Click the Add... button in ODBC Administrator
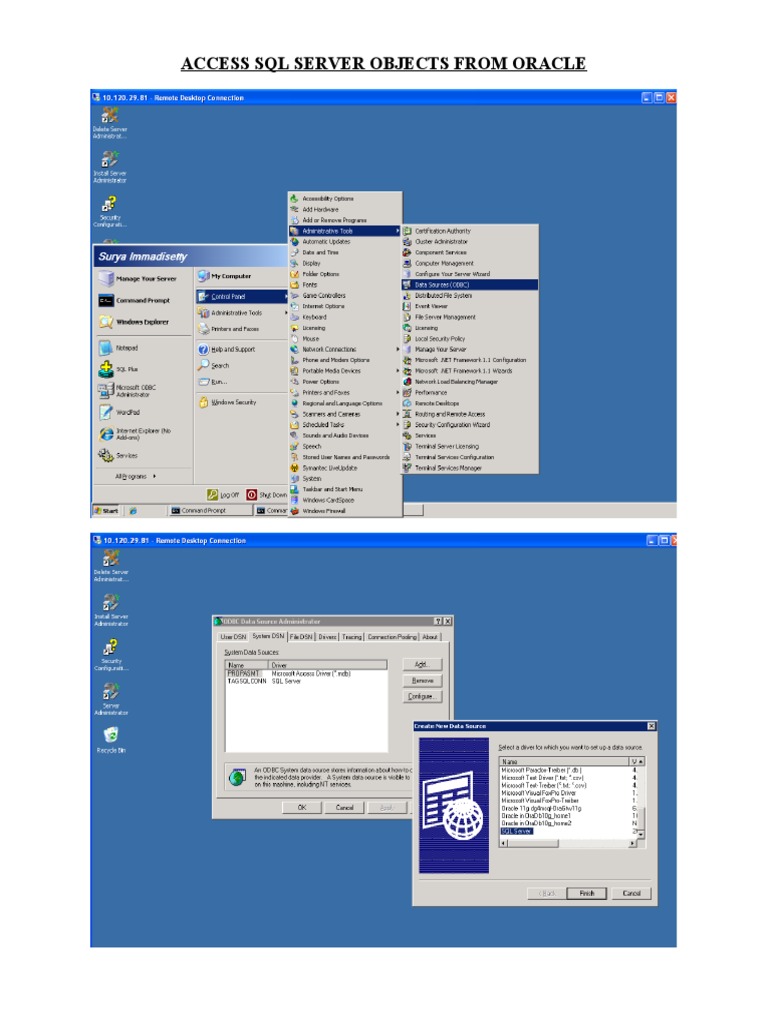 coord(422,664)
